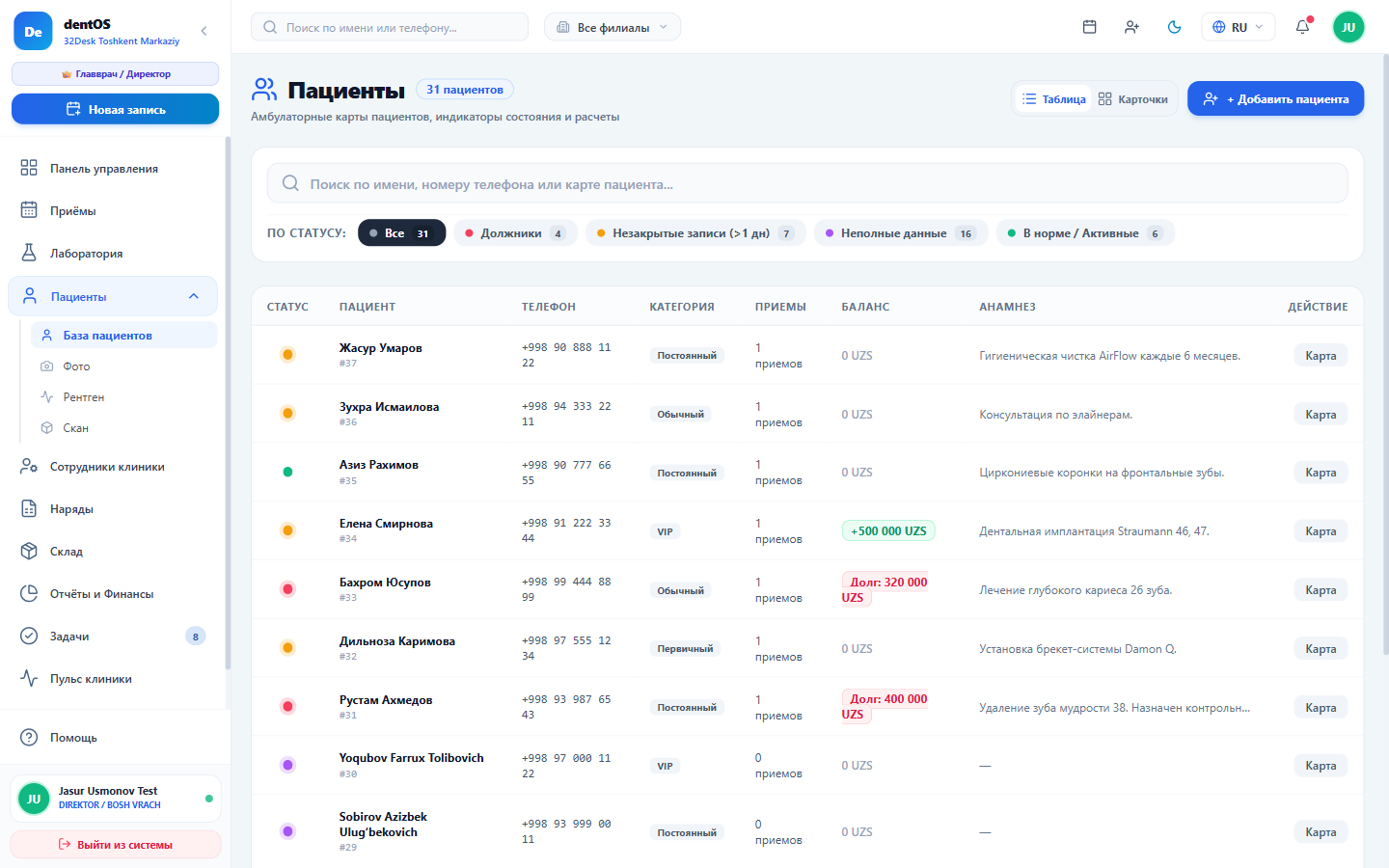Toggle dark mode moon icon
Image resolution: width=1389 pixels, height=868 pixels.
pos(1174,27)
